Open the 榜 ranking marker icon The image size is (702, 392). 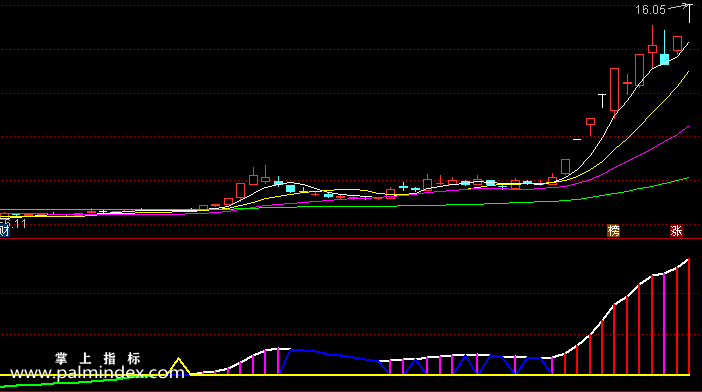(613, 231)
